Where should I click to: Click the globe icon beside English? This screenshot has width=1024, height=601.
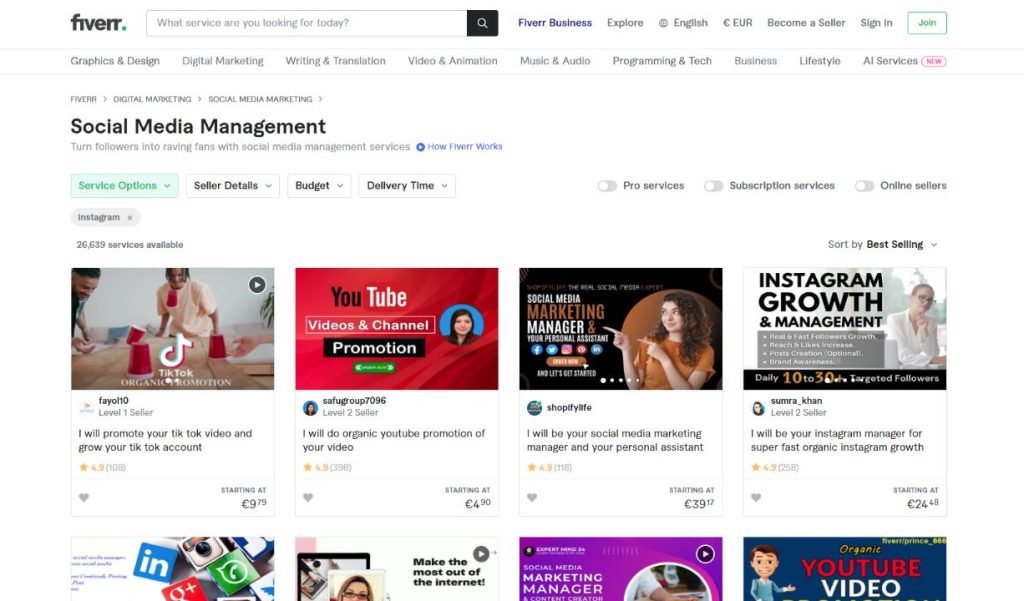coord(664,23)
